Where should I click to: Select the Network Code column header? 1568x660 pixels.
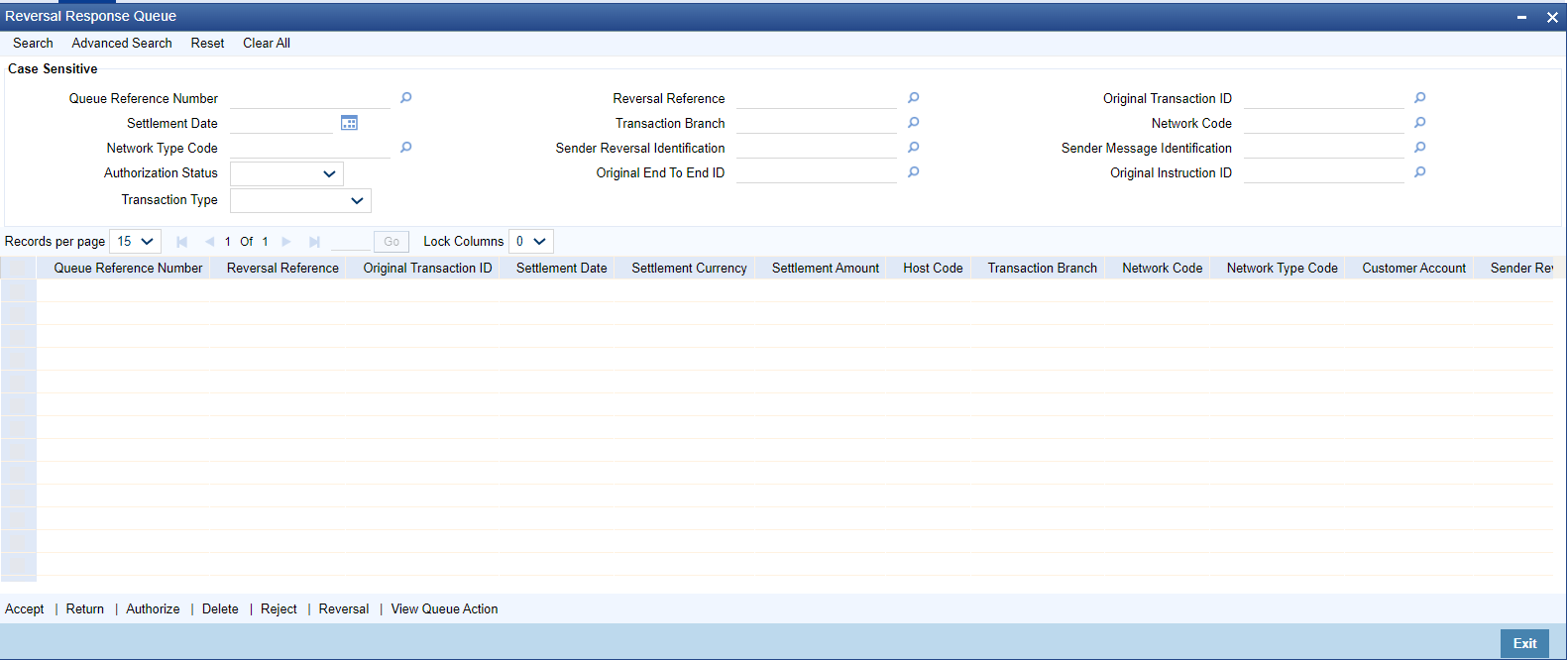[x=1162, y=269]
